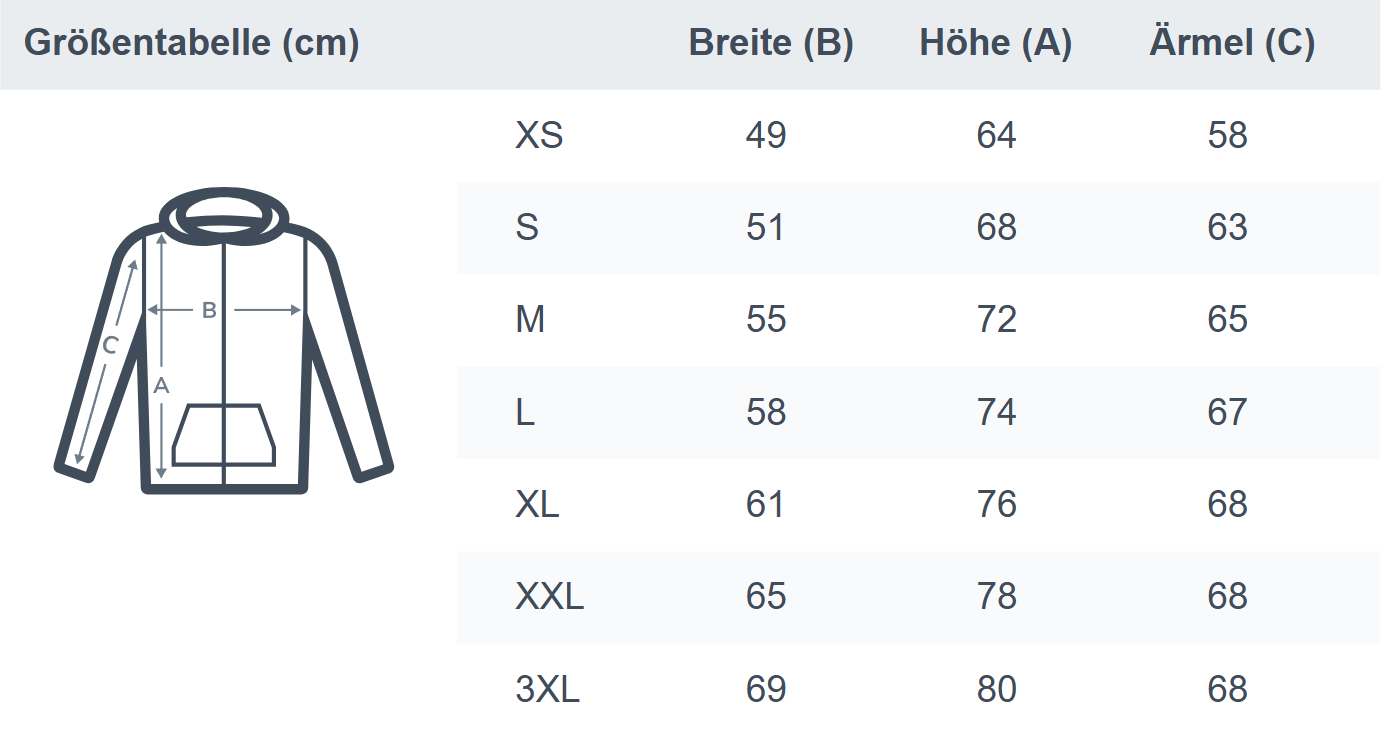Select the XS size row label

pyautogui.click(x=539, y=136)
